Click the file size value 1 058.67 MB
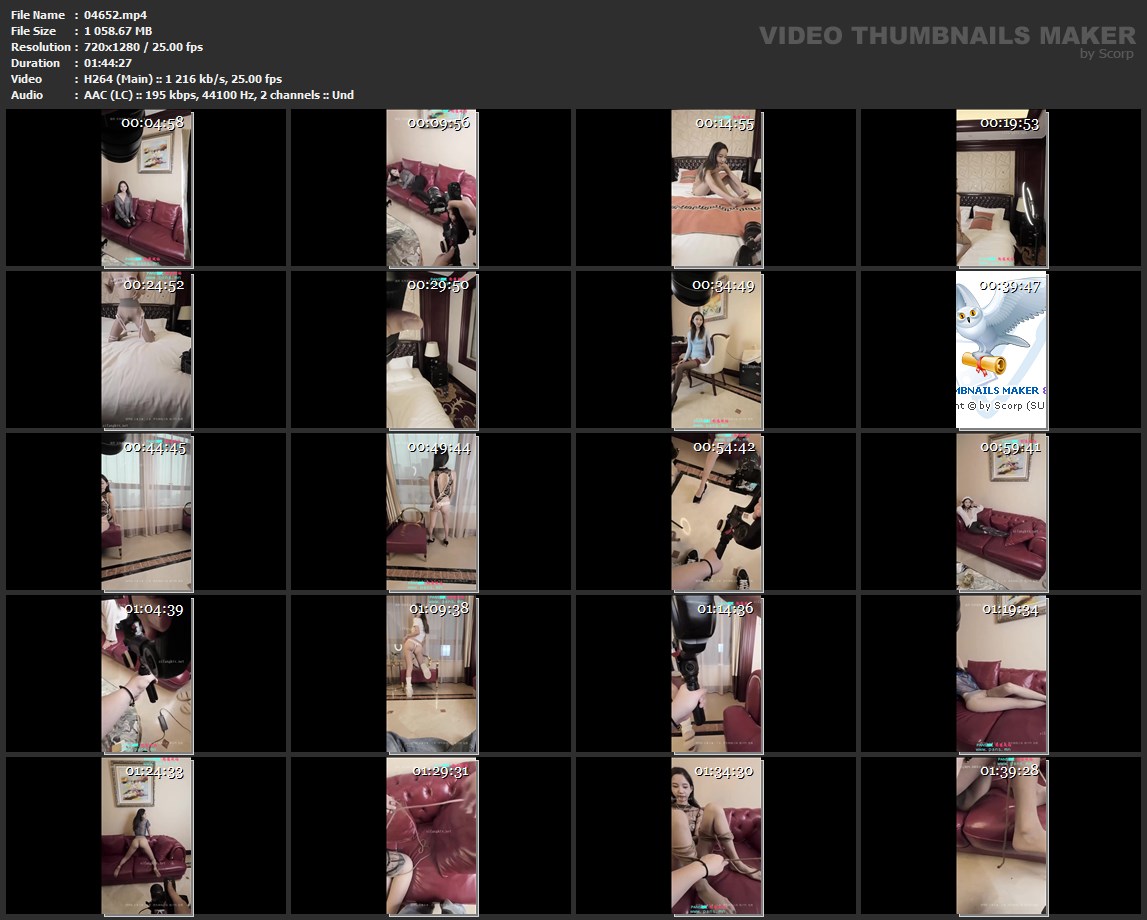This screenshot has width=1147, height=920. 118,31
